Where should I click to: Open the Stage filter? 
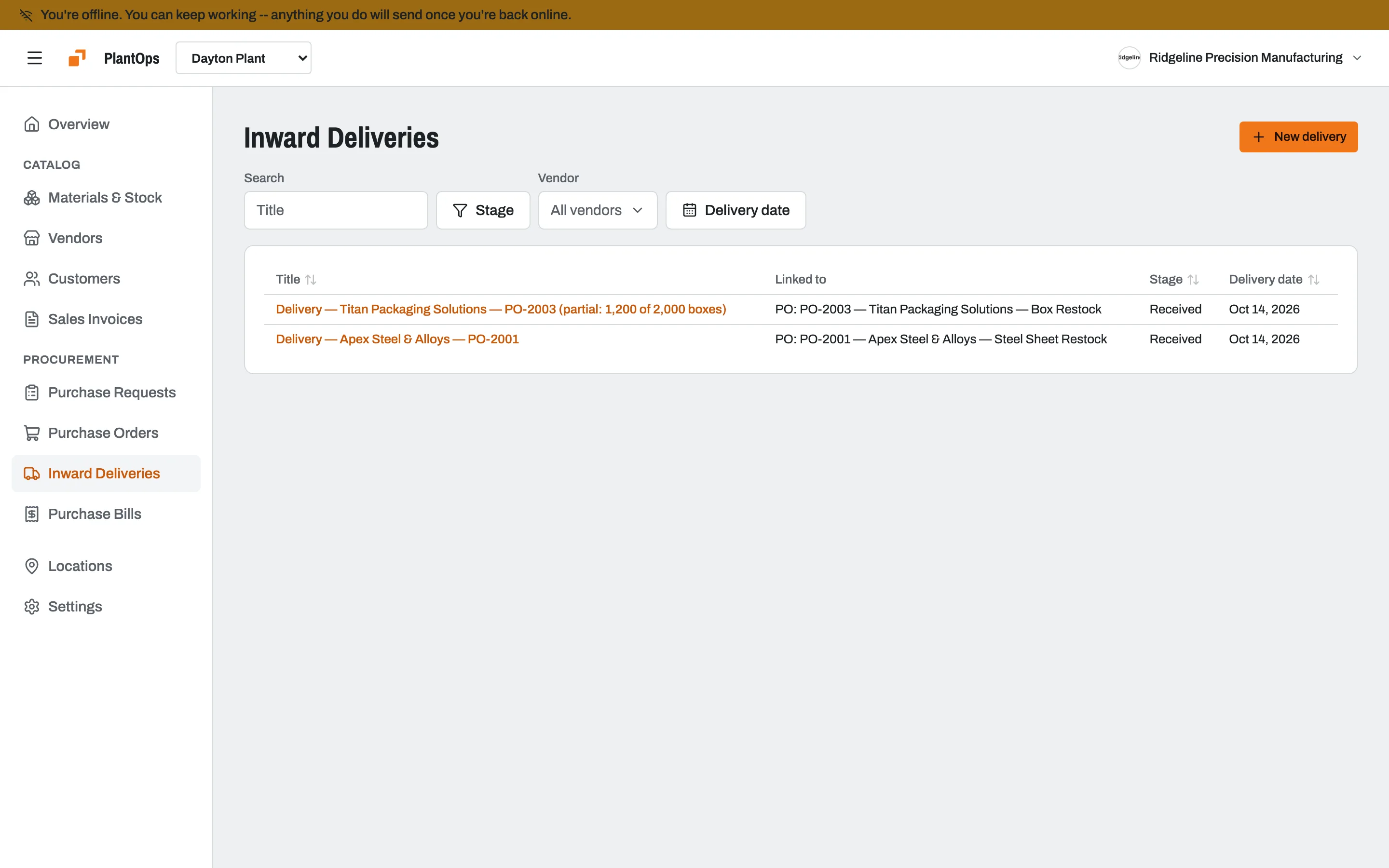[483, 210]
